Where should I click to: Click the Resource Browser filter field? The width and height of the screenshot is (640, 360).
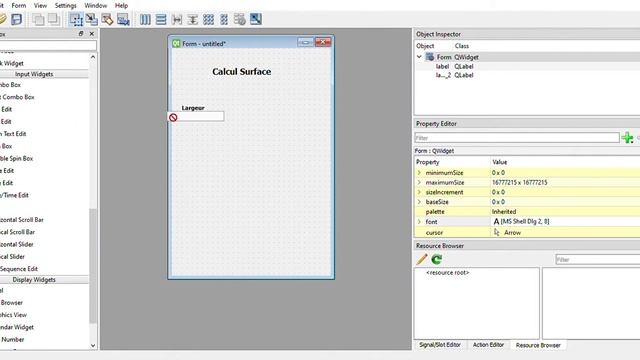[x=598, y=260]
